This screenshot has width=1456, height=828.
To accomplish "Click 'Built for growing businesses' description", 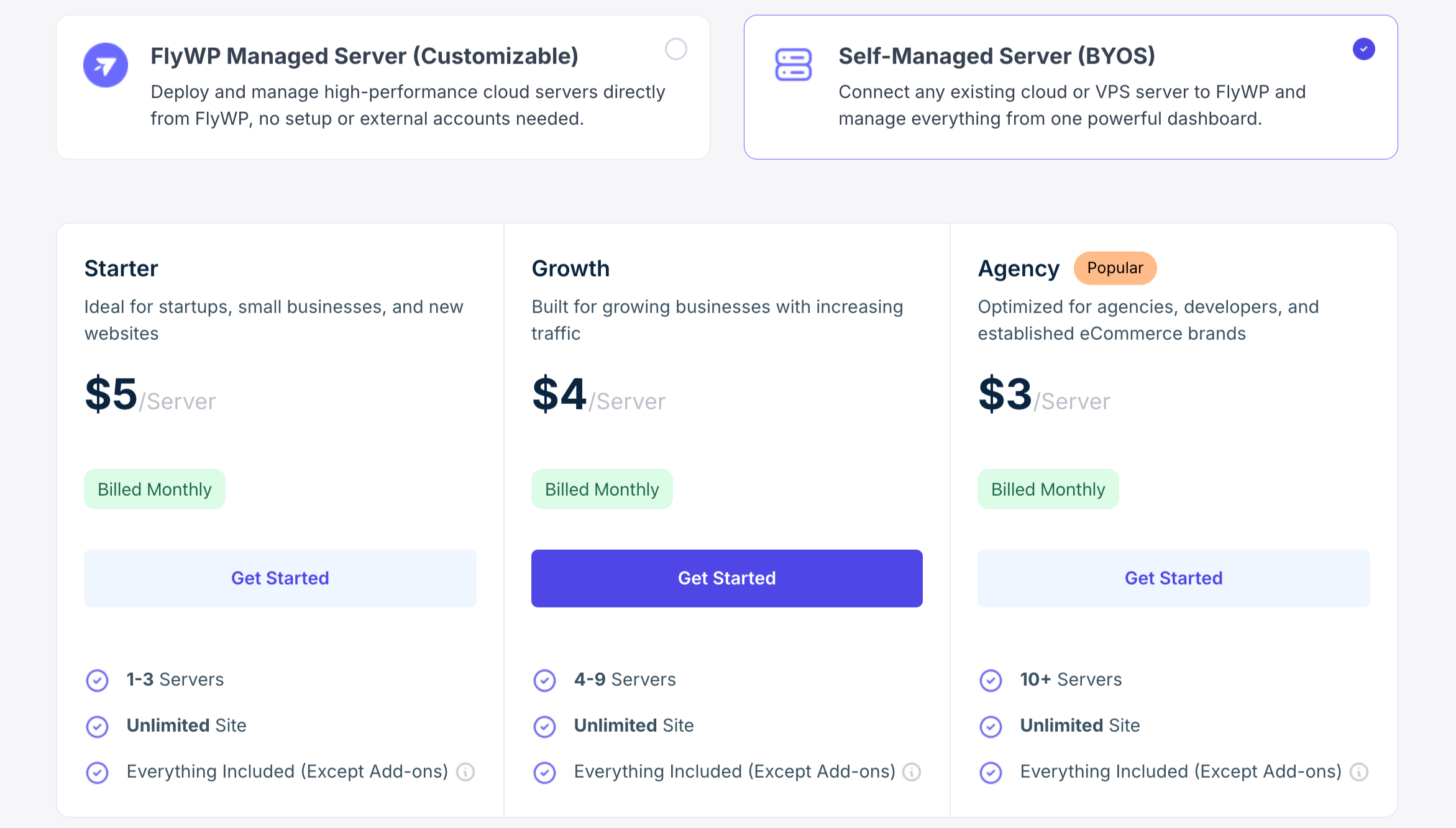I will 717,320.
